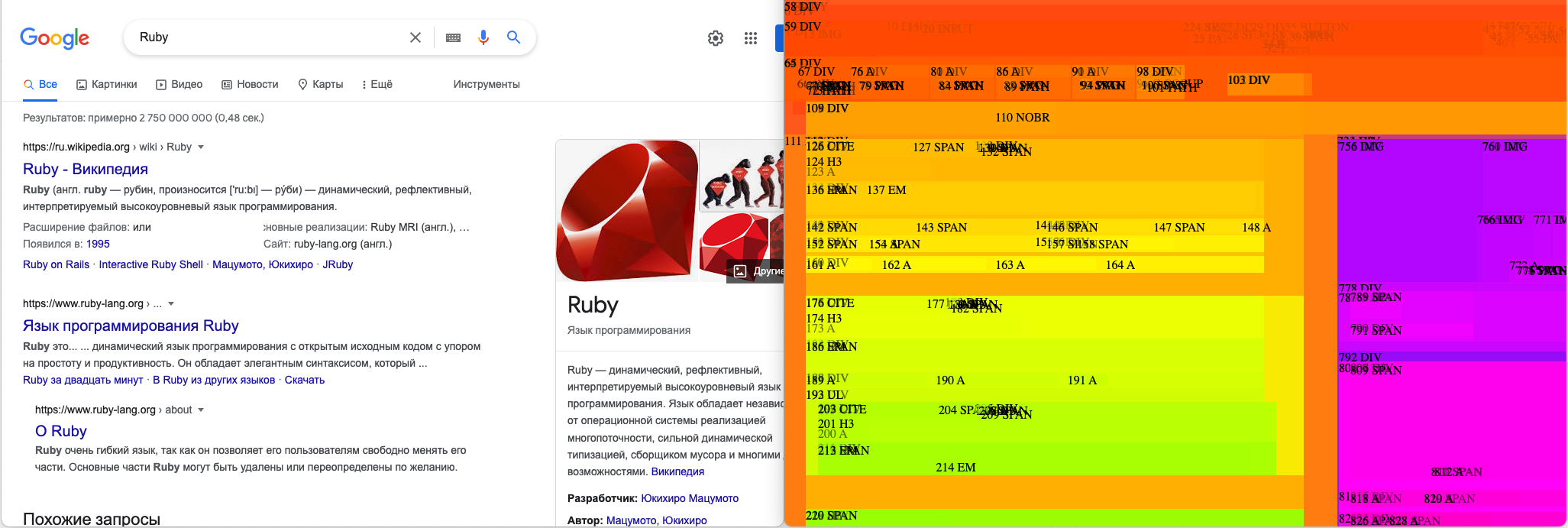Open Скачать link
The width and height of the screenshot is (1568, 528).
coord(305,380)
